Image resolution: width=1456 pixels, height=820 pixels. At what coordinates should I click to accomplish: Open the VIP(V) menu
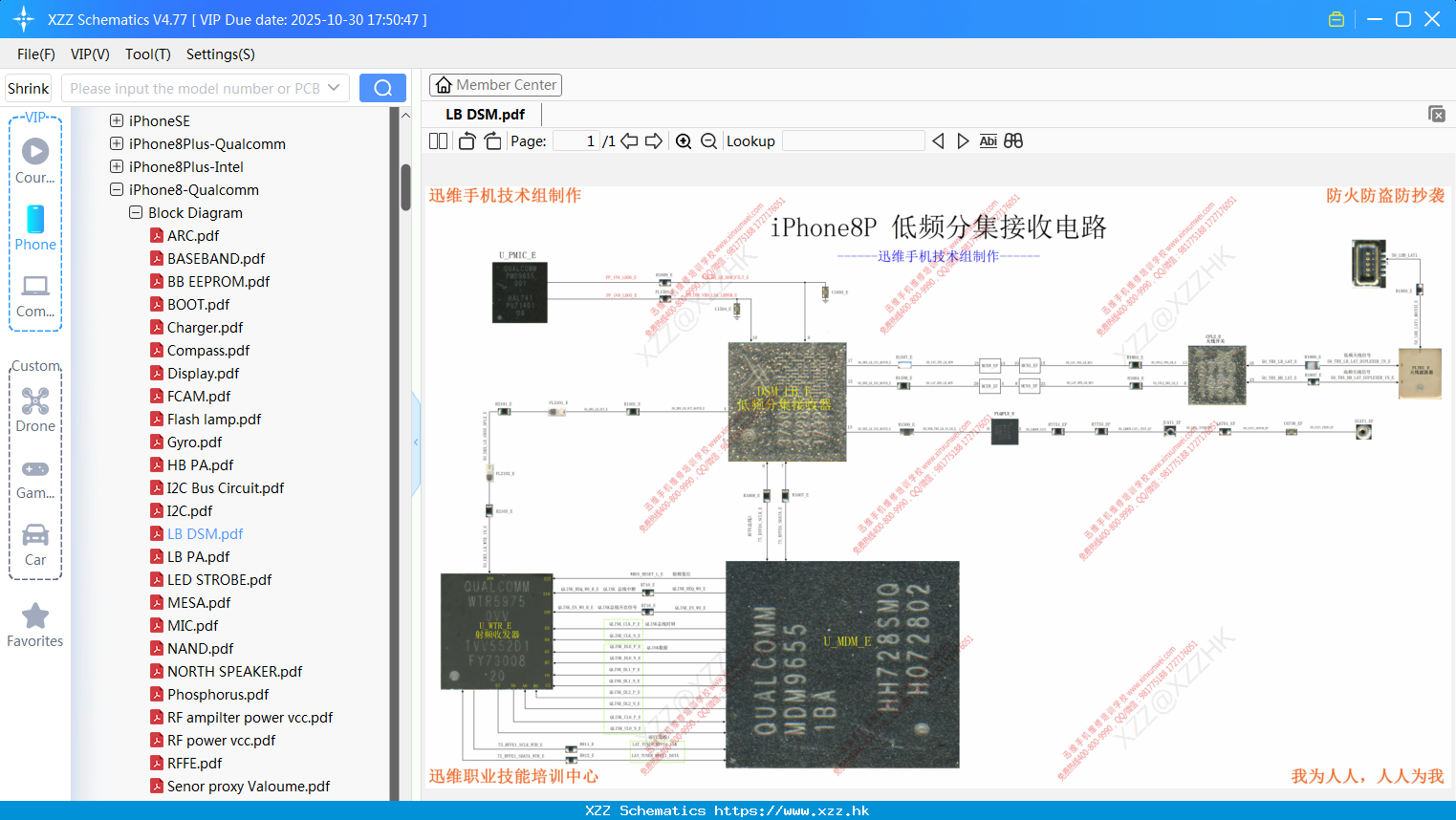(90, 54)
